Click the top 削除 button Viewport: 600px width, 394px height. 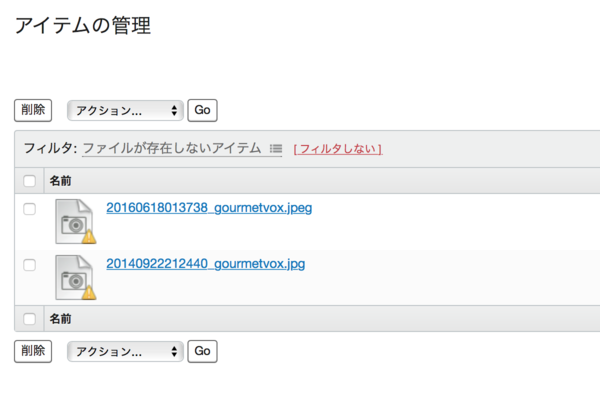(x=33, y=111)
